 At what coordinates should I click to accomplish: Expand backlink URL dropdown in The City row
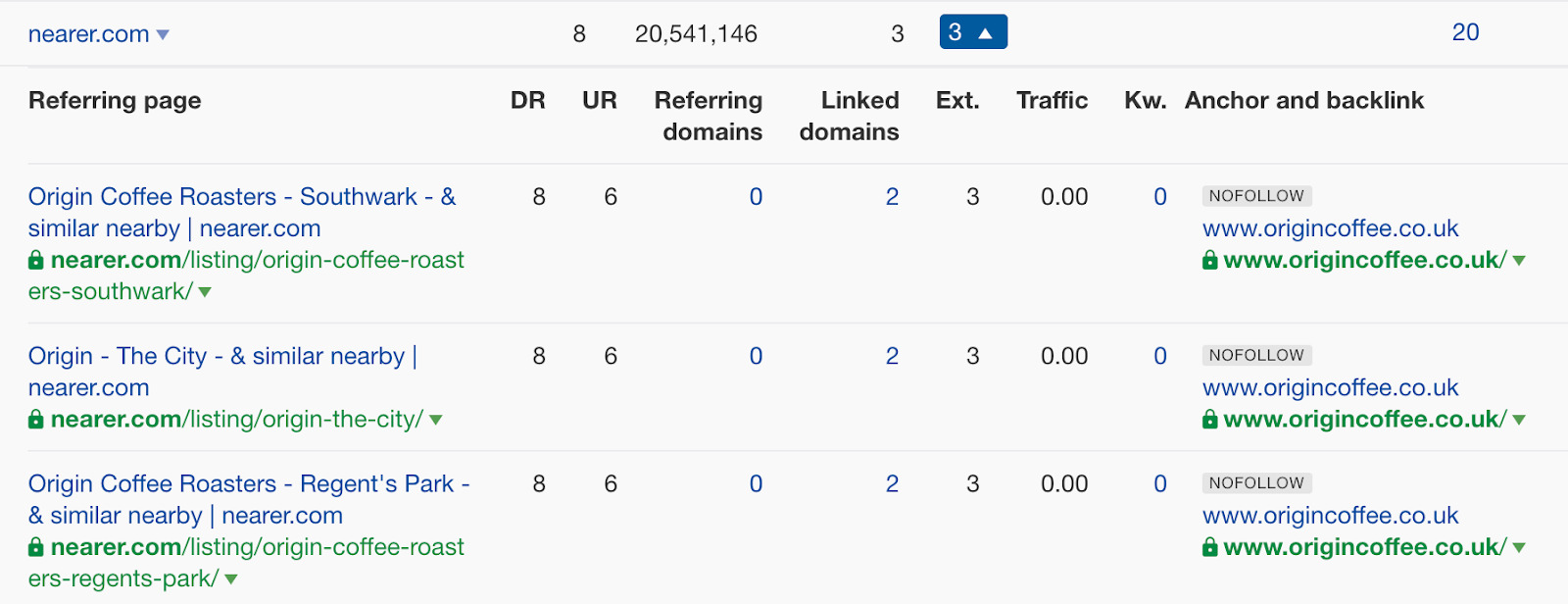point(1519,420)
